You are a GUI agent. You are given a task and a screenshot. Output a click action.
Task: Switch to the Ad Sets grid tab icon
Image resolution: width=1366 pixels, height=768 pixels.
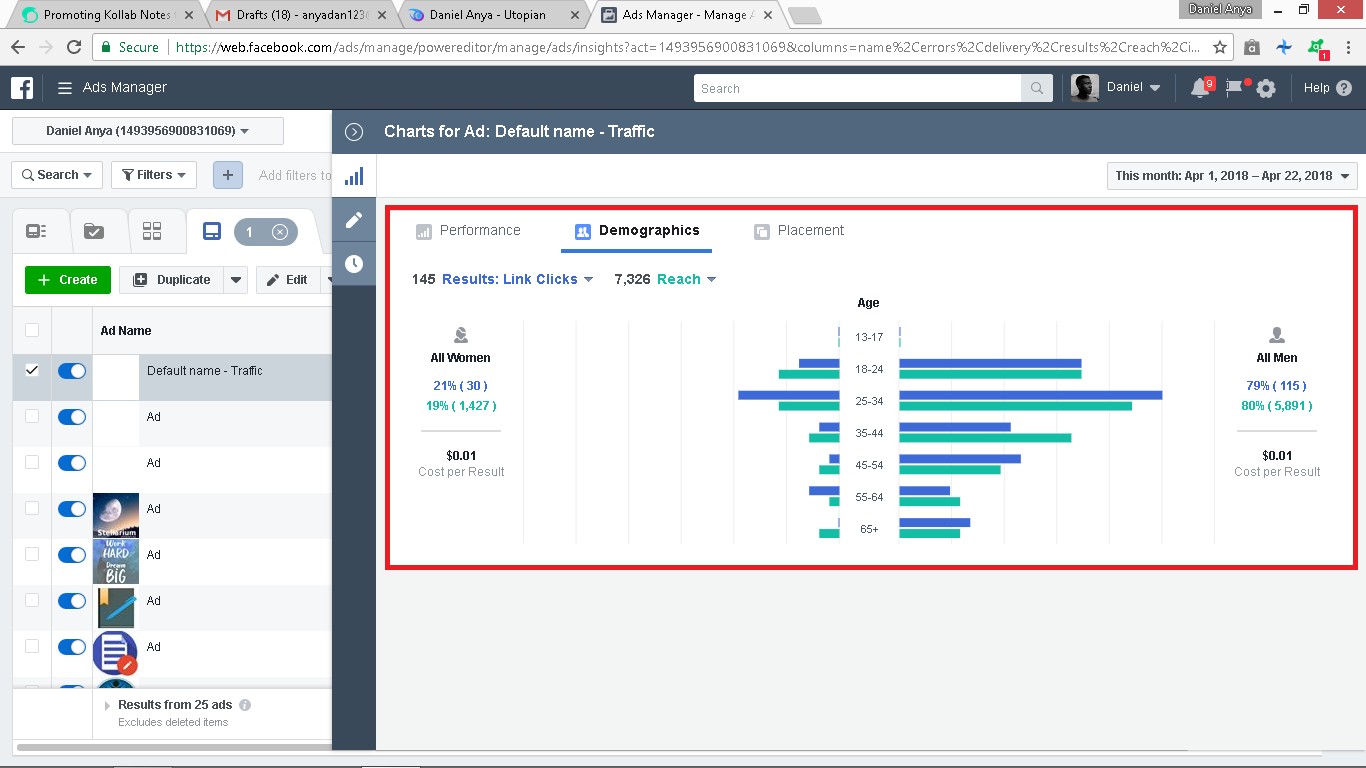152,231
